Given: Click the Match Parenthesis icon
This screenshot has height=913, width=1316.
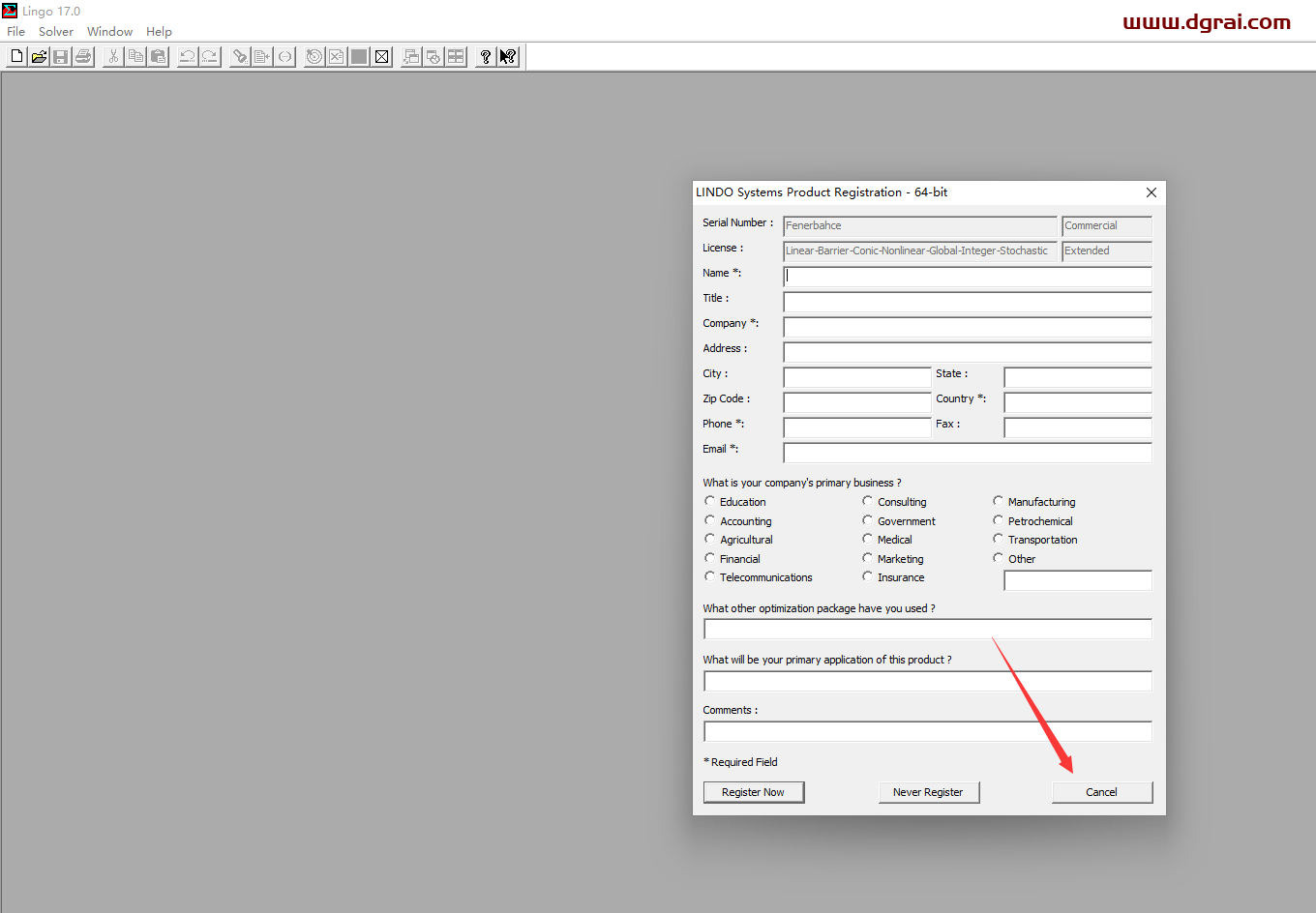Looking at the screenshot, I should point(284,57).
